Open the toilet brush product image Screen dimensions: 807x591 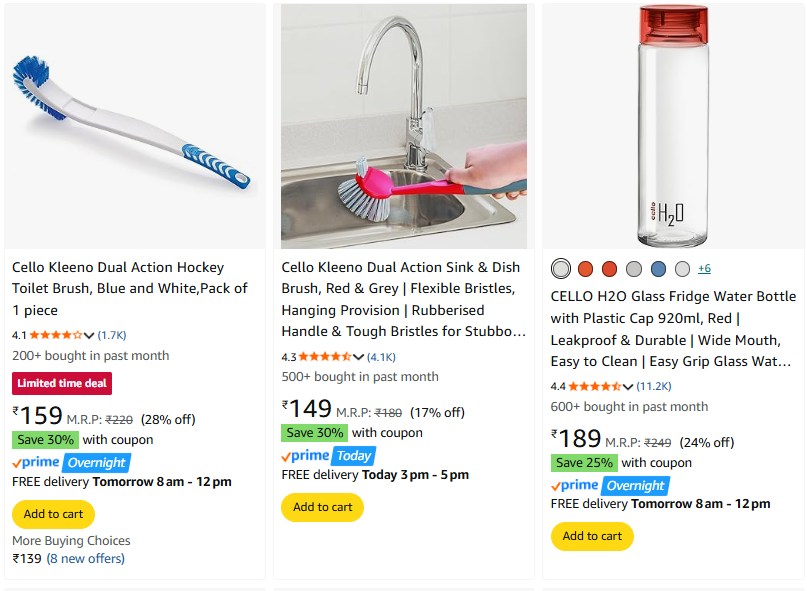coord(135,126)
